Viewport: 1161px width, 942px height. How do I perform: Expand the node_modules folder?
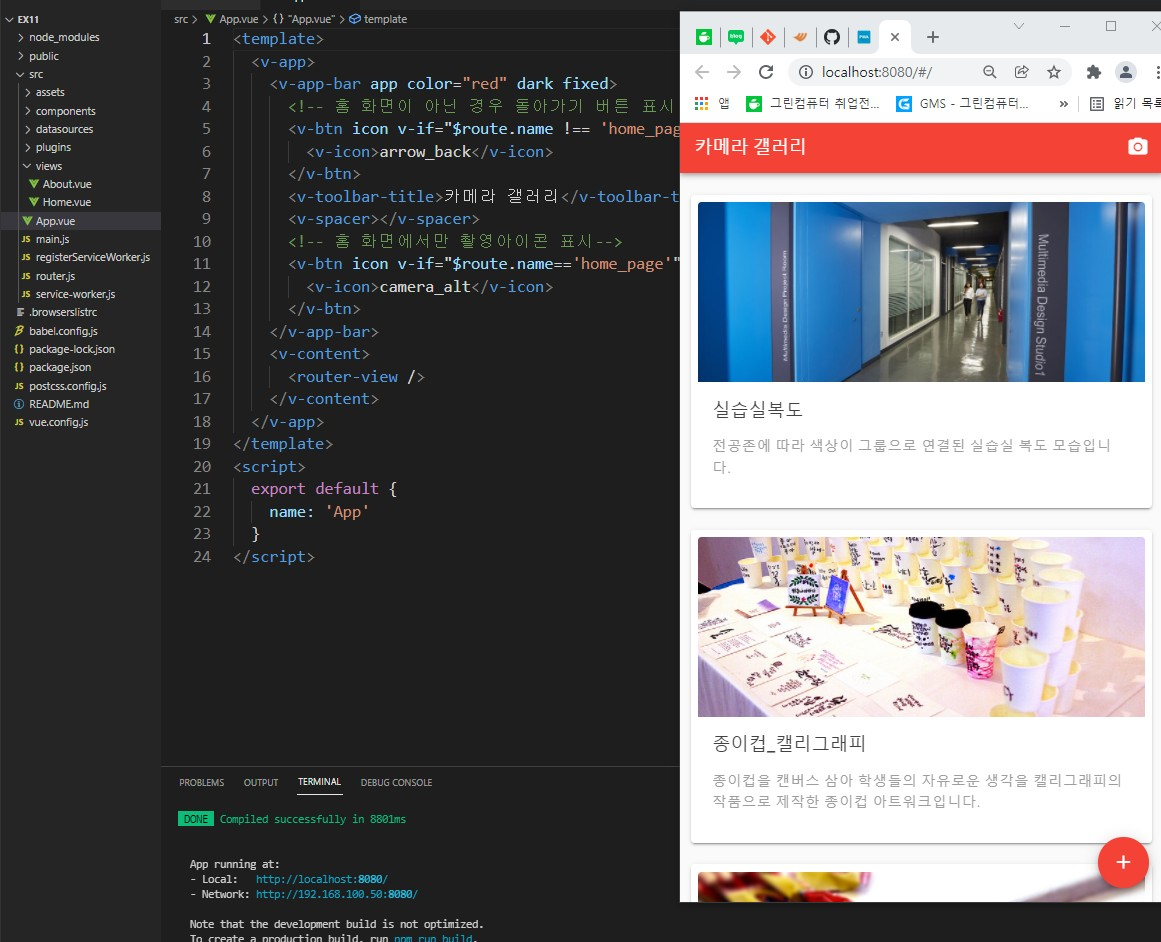64,37
